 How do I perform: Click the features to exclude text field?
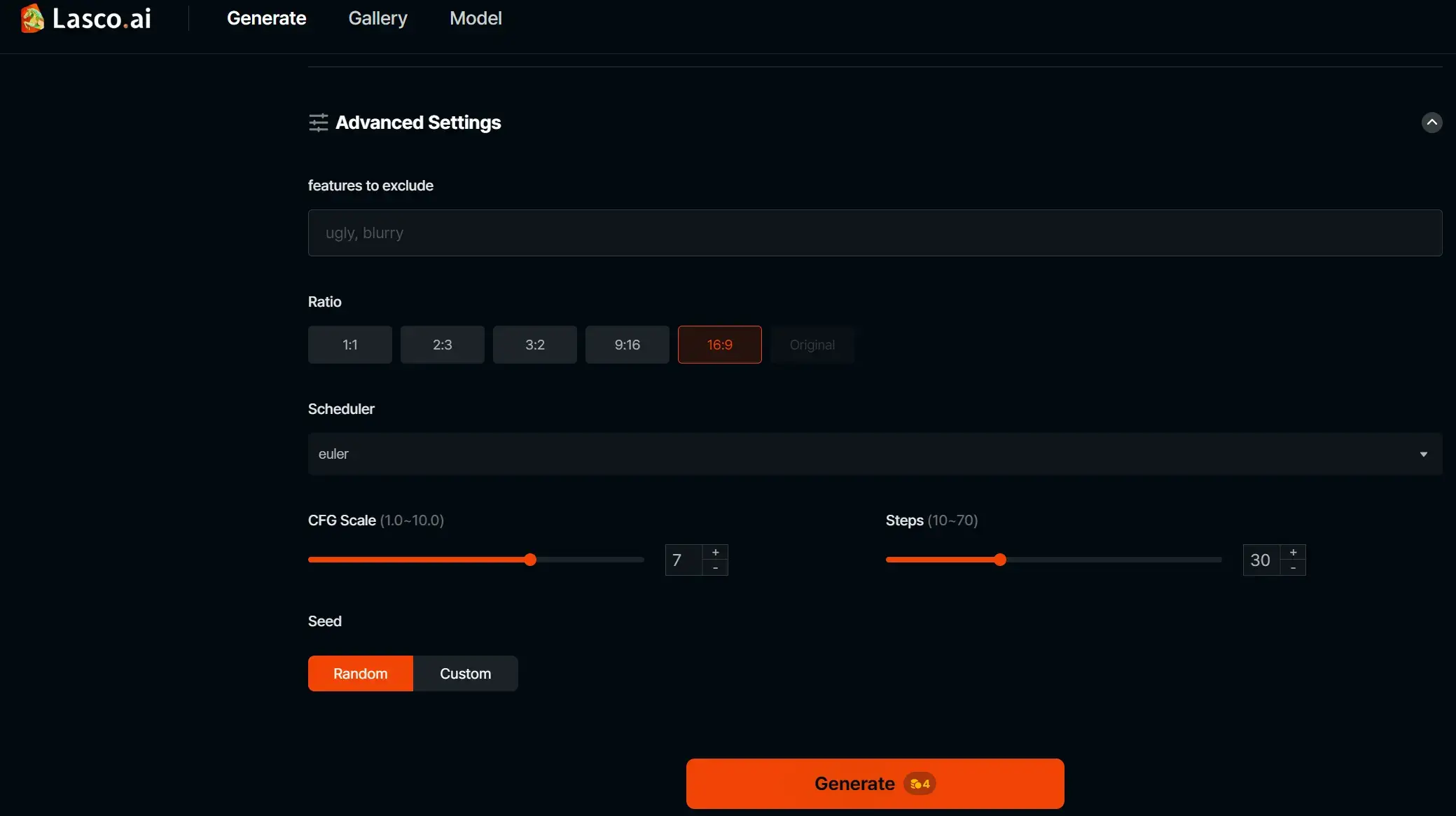tap(874, 233)
